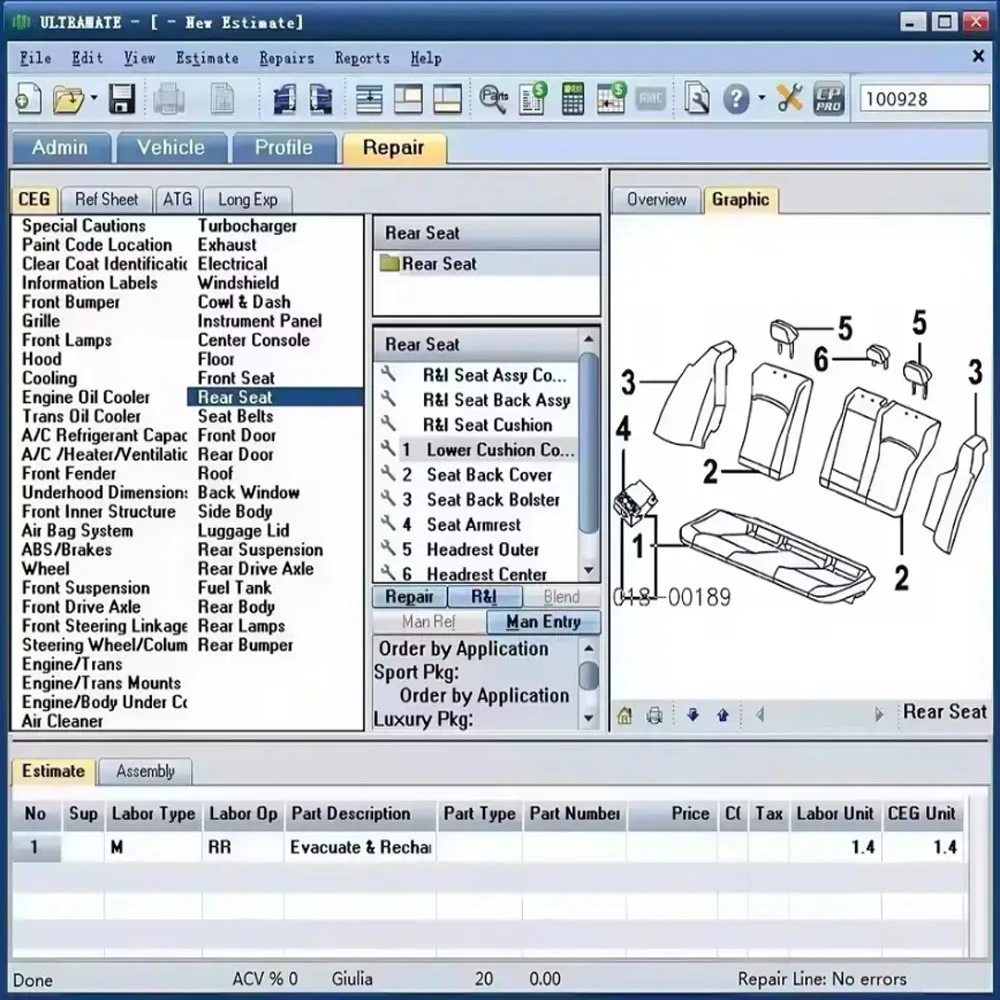Click the up arrow of the notes scrollbar
The image size is (1000, 1000).
(x=589, y=649)
